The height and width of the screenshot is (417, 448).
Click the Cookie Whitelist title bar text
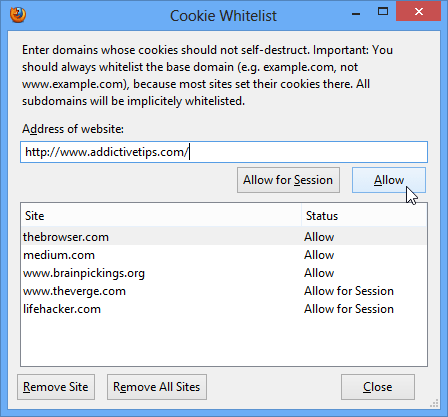coord(223,16)
